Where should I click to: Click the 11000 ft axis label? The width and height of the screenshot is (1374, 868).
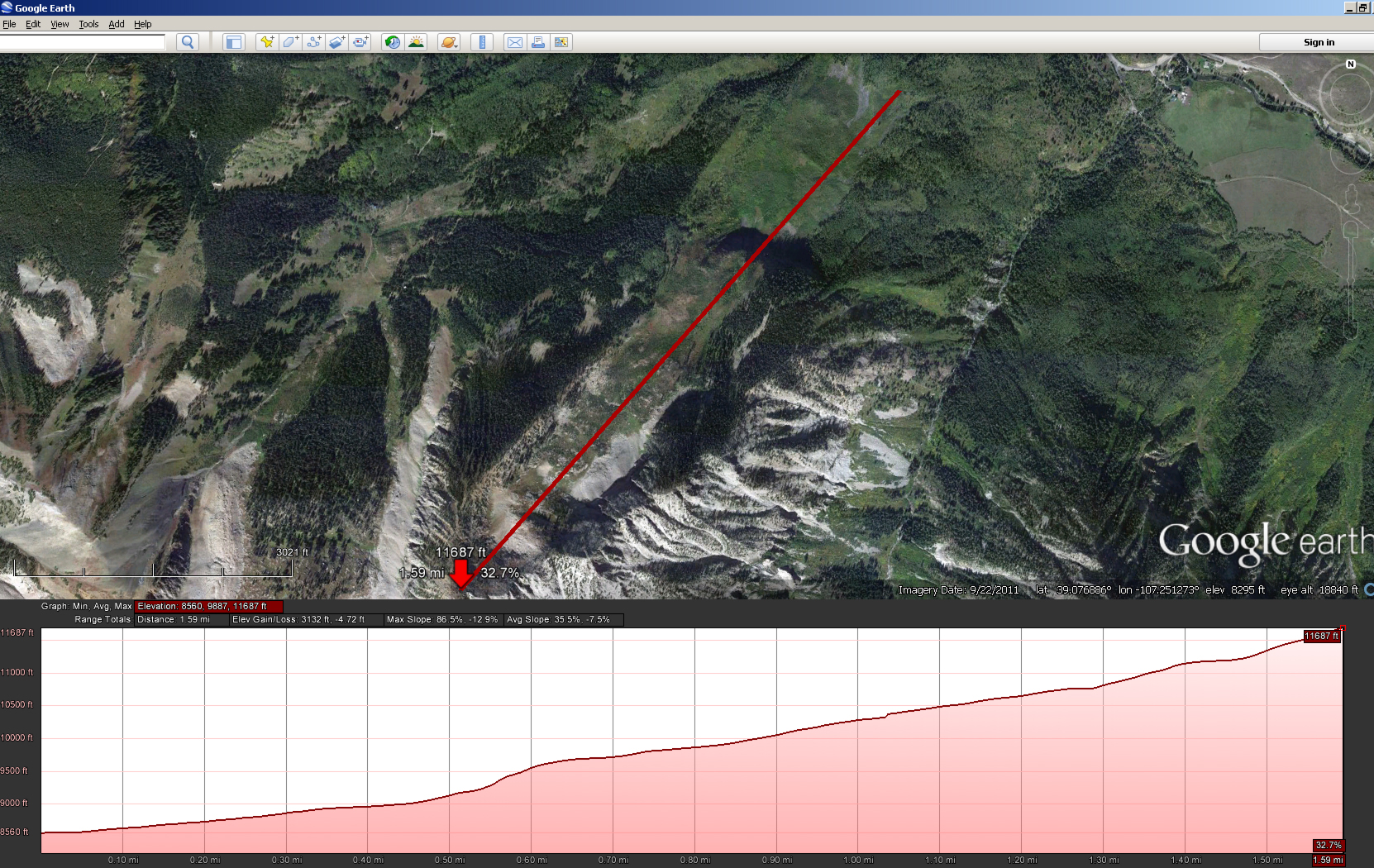pyautogui.click(x=17, y=672)
